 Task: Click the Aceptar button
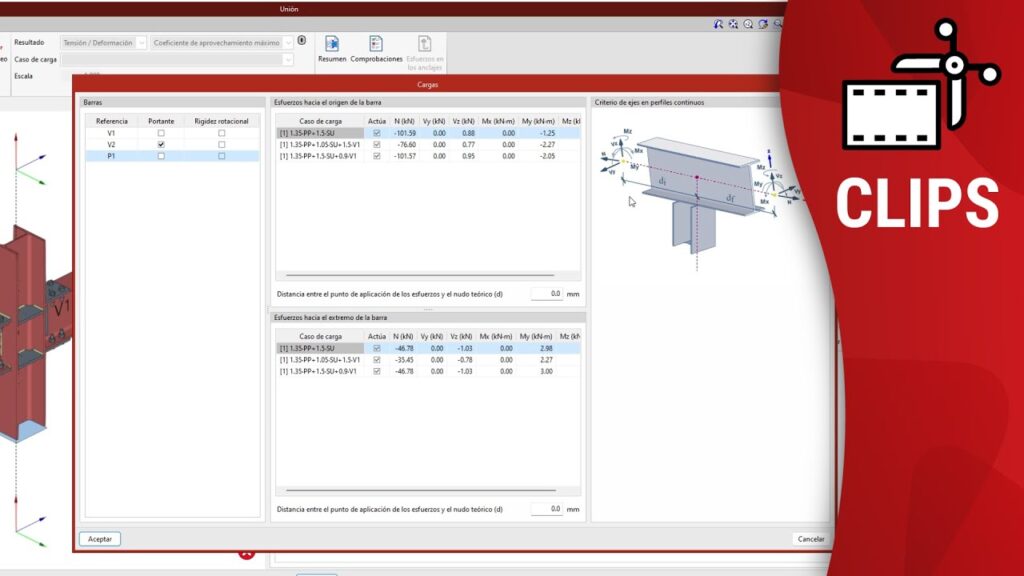(100, 539)
